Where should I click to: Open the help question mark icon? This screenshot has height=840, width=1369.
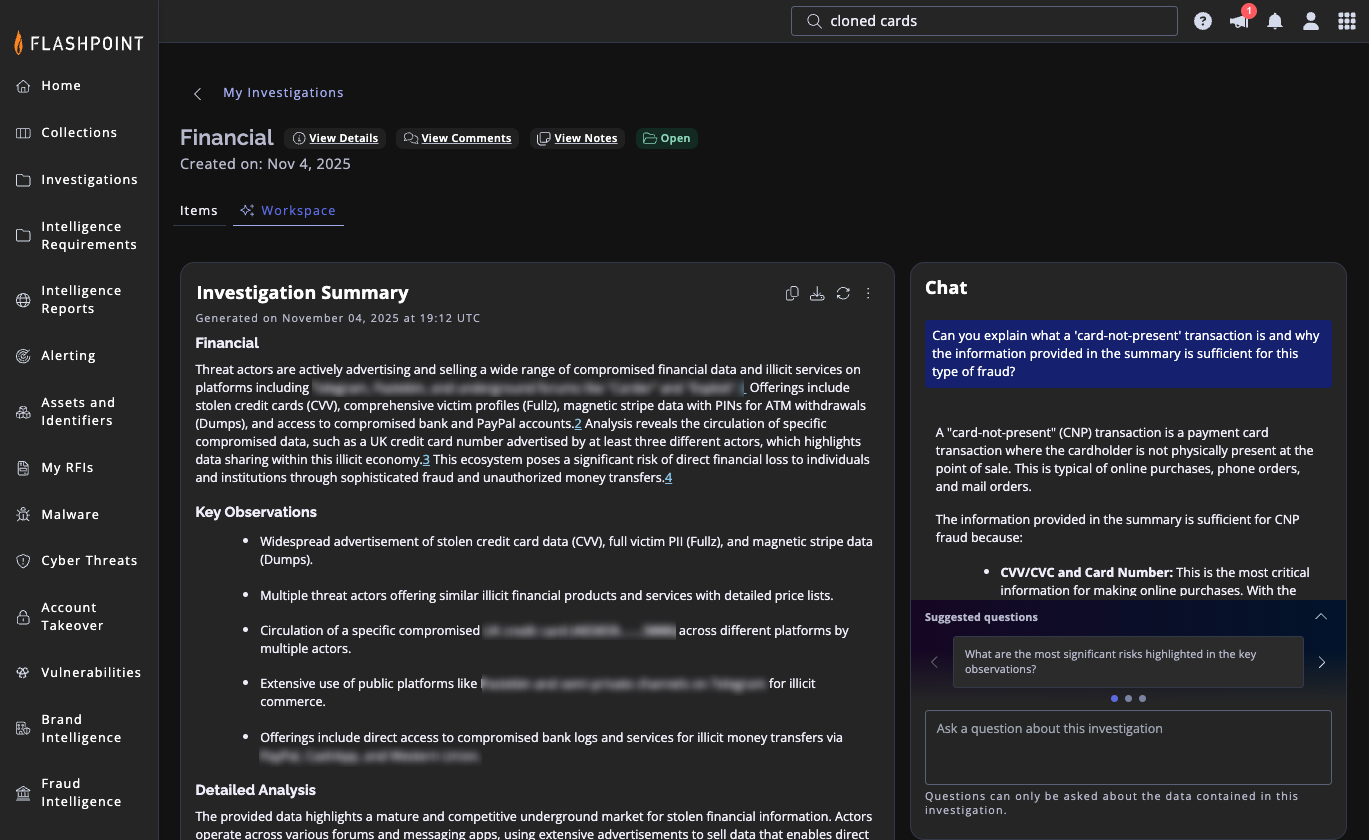(x=1203, y=21)
